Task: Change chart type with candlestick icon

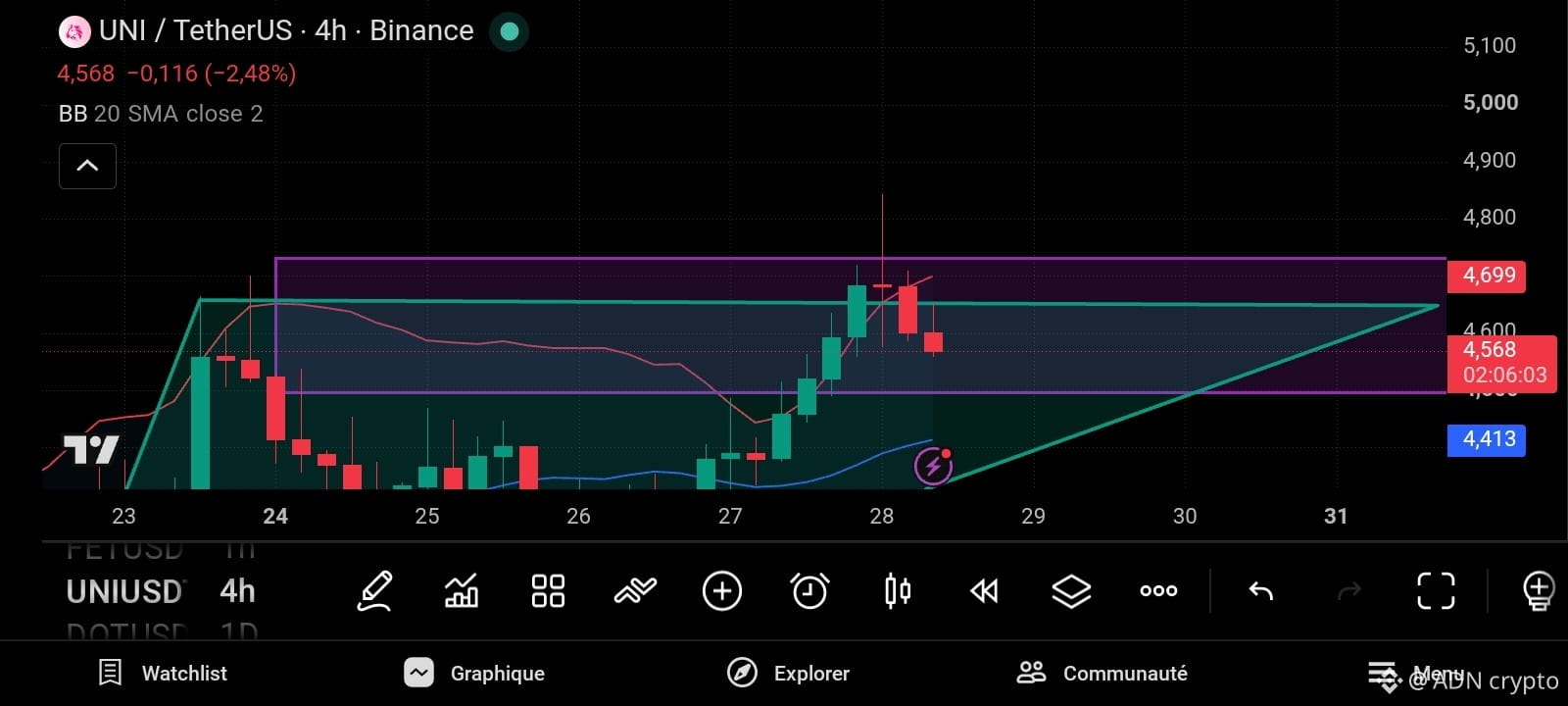Action: click(x=898, y=590)
